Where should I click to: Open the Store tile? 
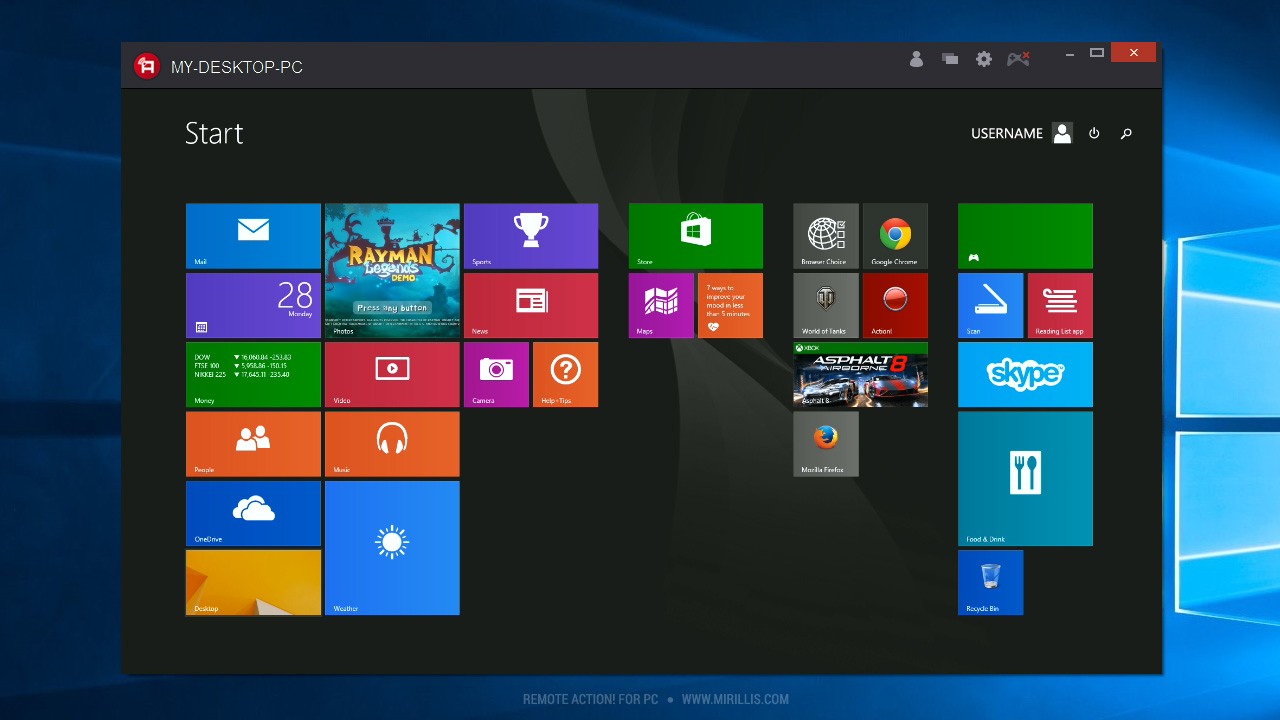click(x=696, y=236)
